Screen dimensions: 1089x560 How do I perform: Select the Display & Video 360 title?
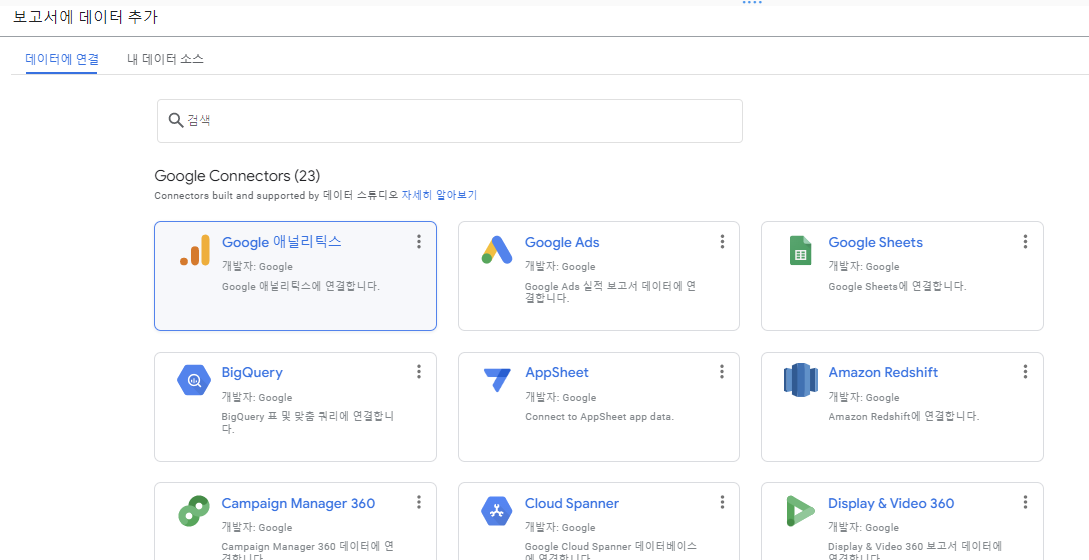(x=891, y=503)
